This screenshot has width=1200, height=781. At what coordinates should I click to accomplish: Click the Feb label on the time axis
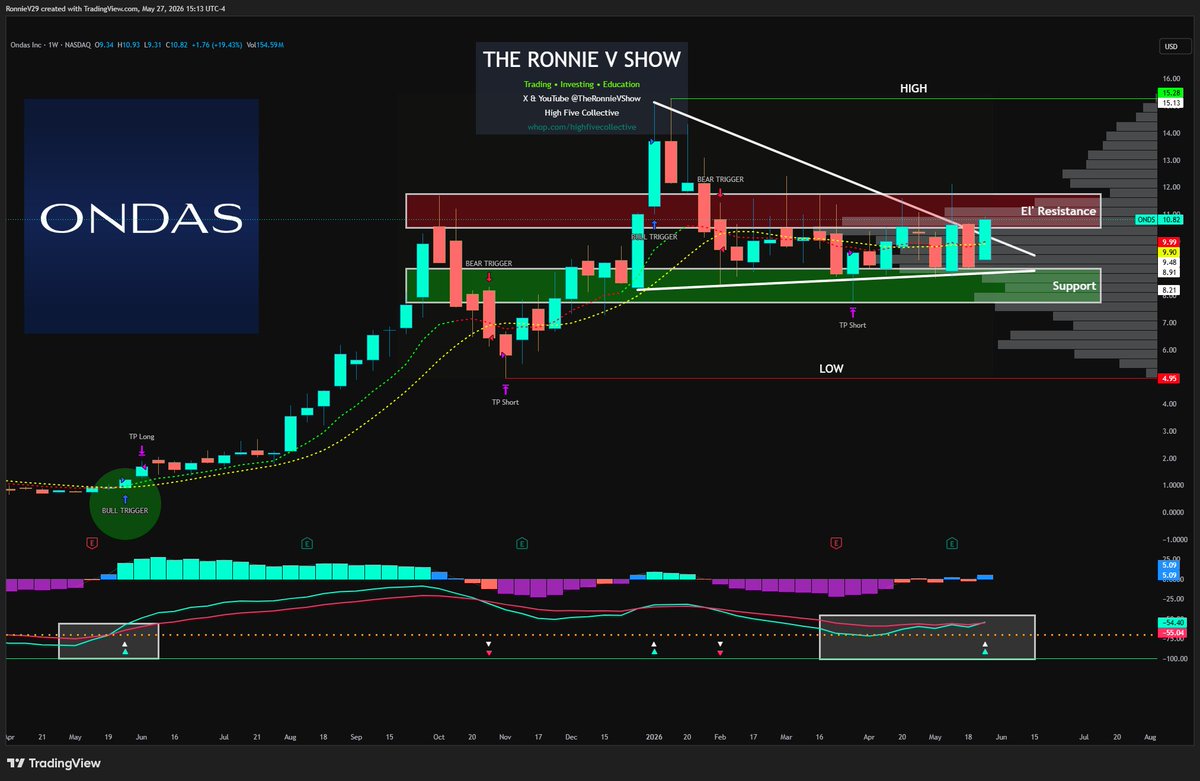(720, 736)
